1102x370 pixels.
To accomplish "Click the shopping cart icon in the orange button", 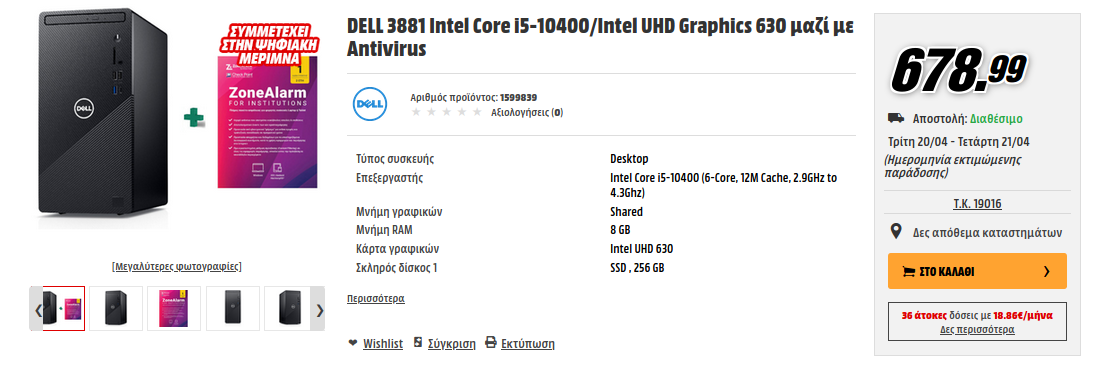I will coord(909,272).
